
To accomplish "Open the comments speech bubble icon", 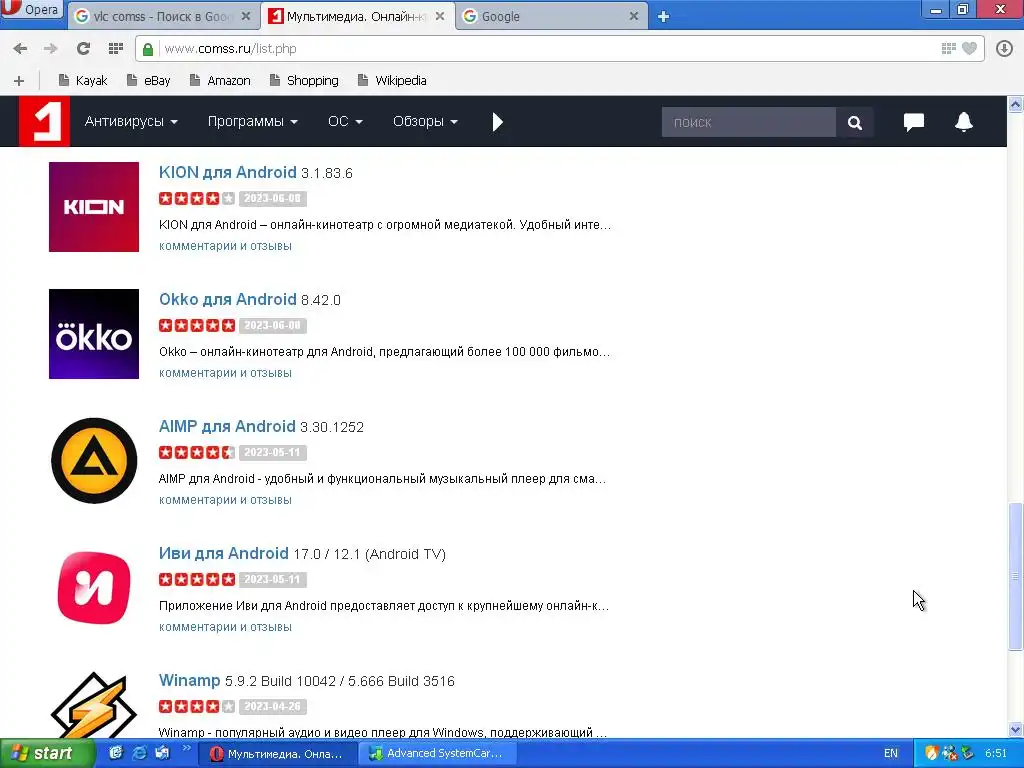I will point(914,122).
